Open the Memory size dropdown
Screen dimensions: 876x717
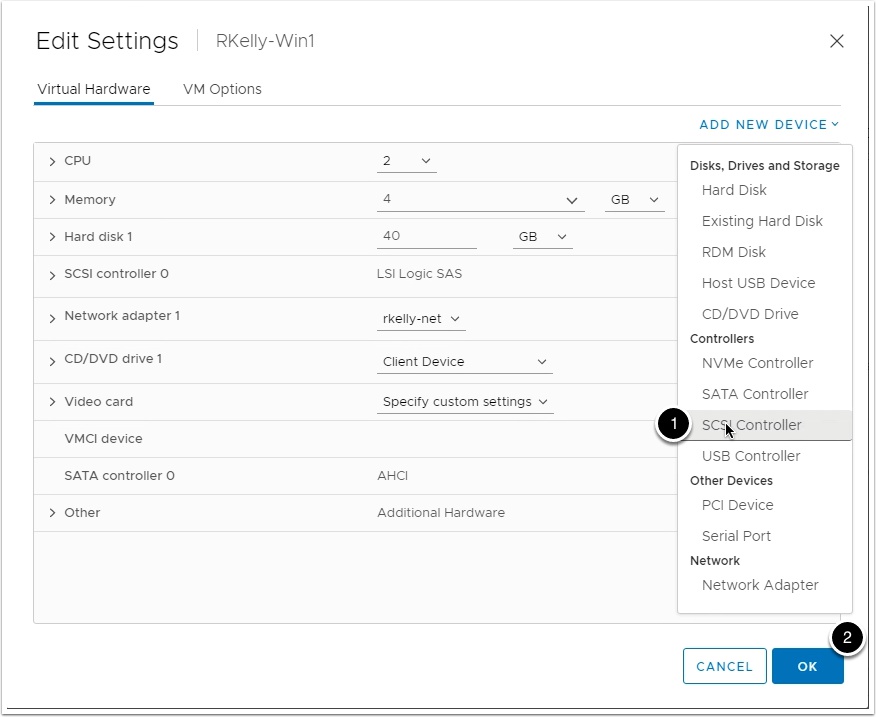click(x=480, y=200)
